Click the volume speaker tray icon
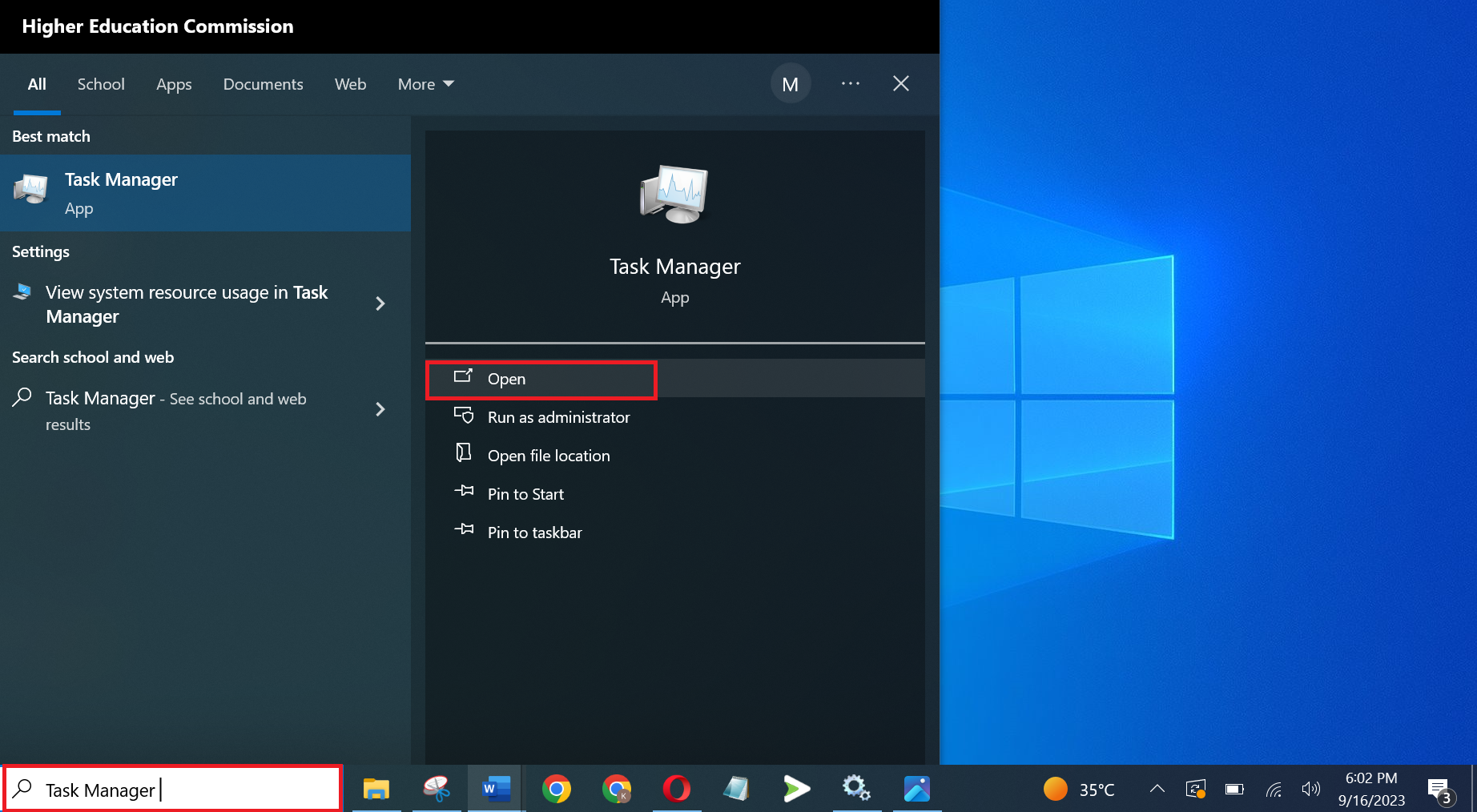Image resolution: width=1477 pixels, height=812 pixels. tap(1310, 789)
